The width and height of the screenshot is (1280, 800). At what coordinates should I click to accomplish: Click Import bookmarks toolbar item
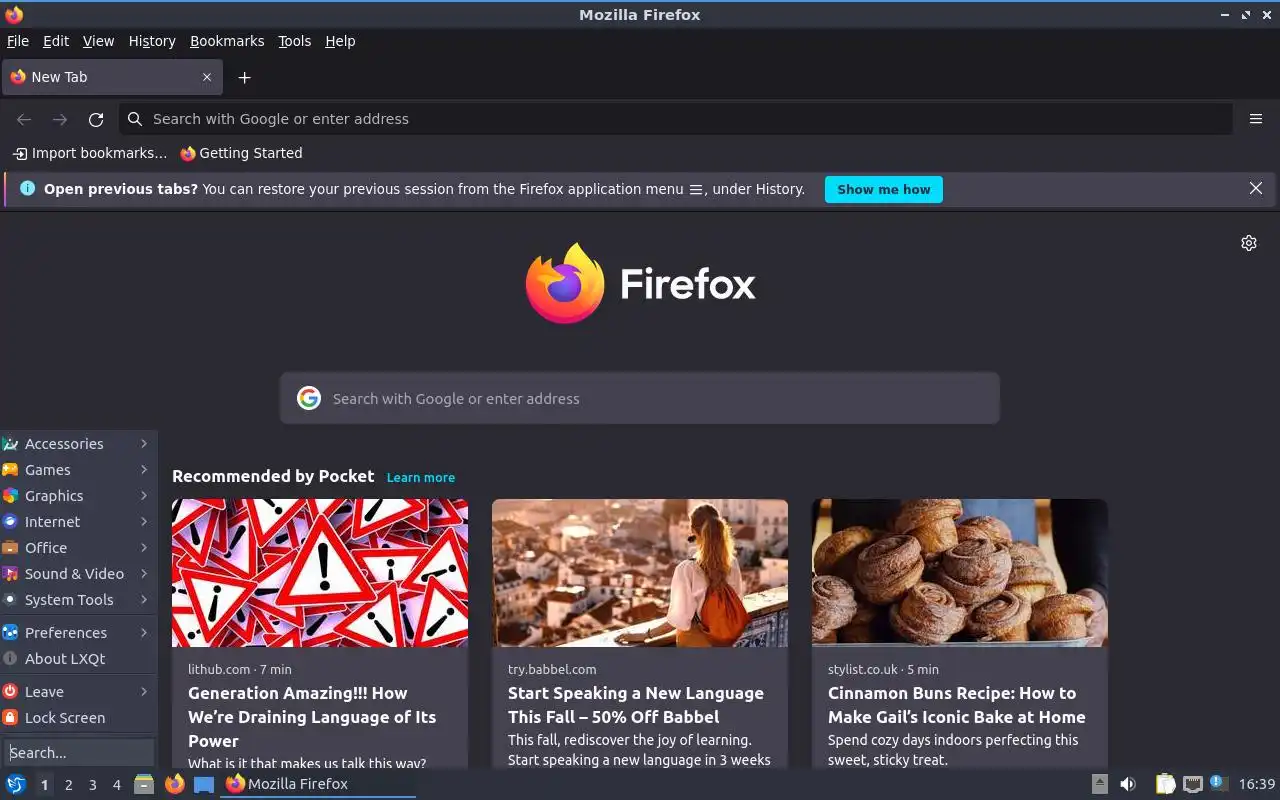pyautogui.click(x=90, y=153)
